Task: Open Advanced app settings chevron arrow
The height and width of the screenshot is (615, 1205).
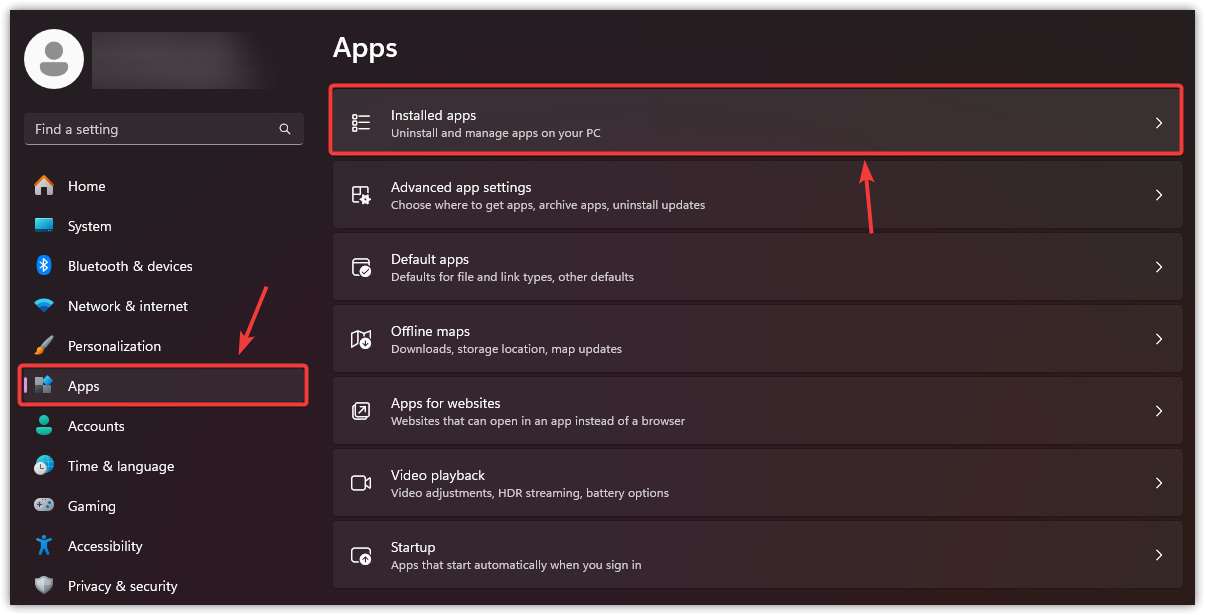Action: (1159, 195)
